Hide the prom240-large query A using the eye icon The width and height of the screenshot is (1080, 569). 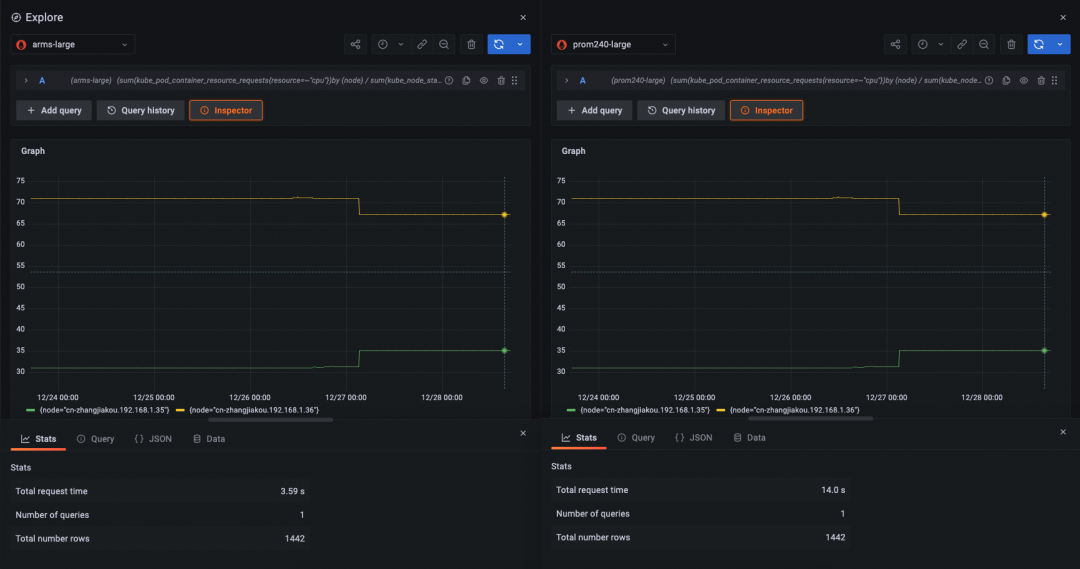point(1024,80)
